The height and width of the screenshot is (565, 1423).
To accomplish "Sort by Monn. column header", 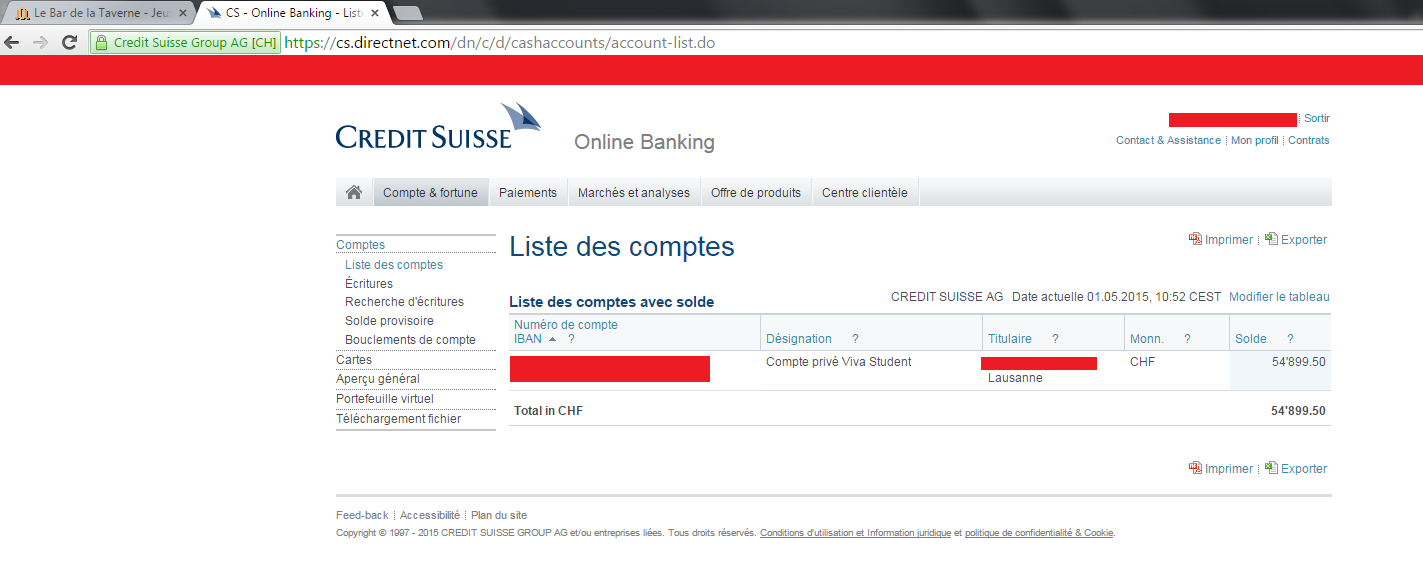I will tap(1147, 339).
